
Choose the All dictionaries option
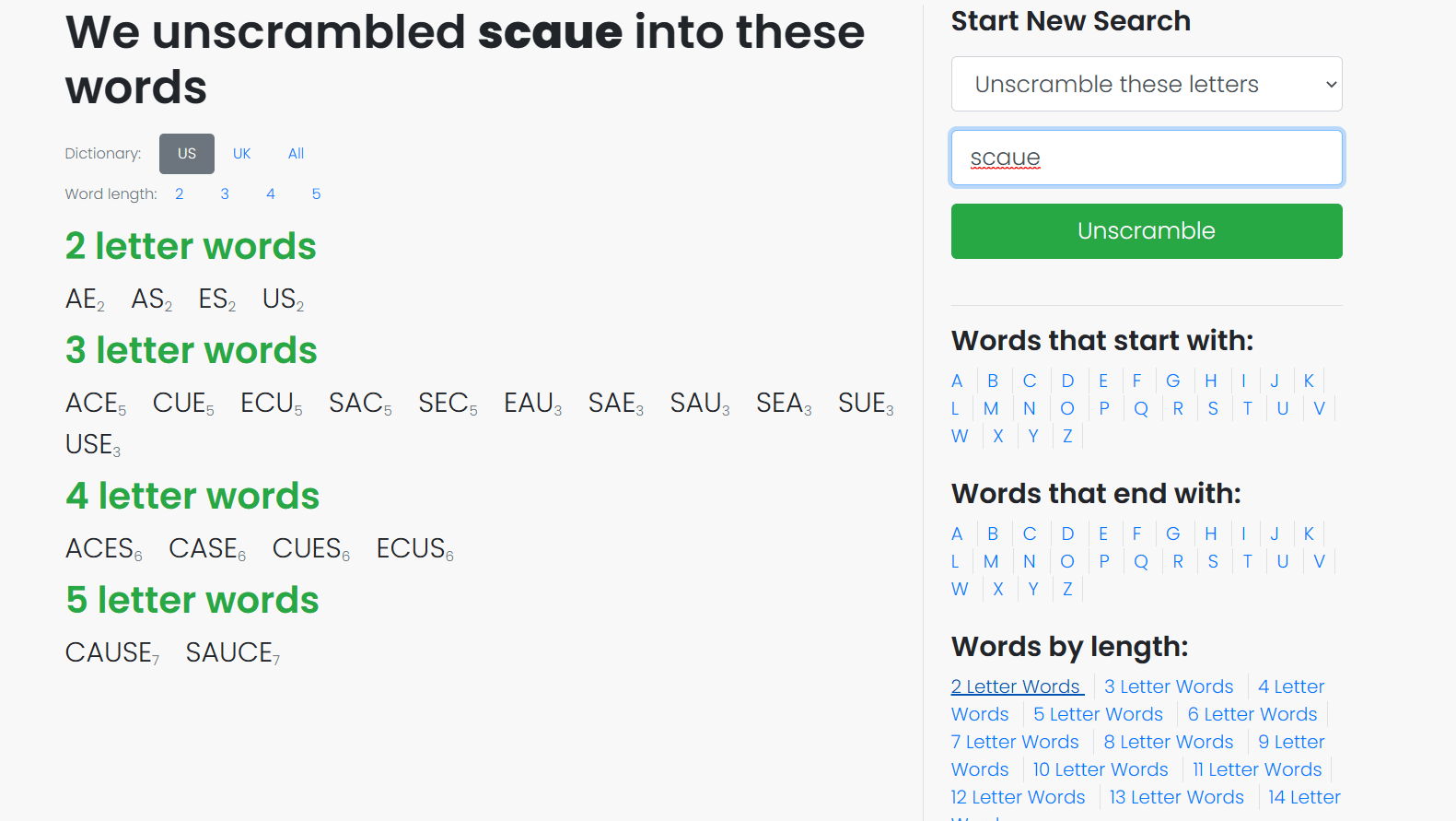click(296, 154)
